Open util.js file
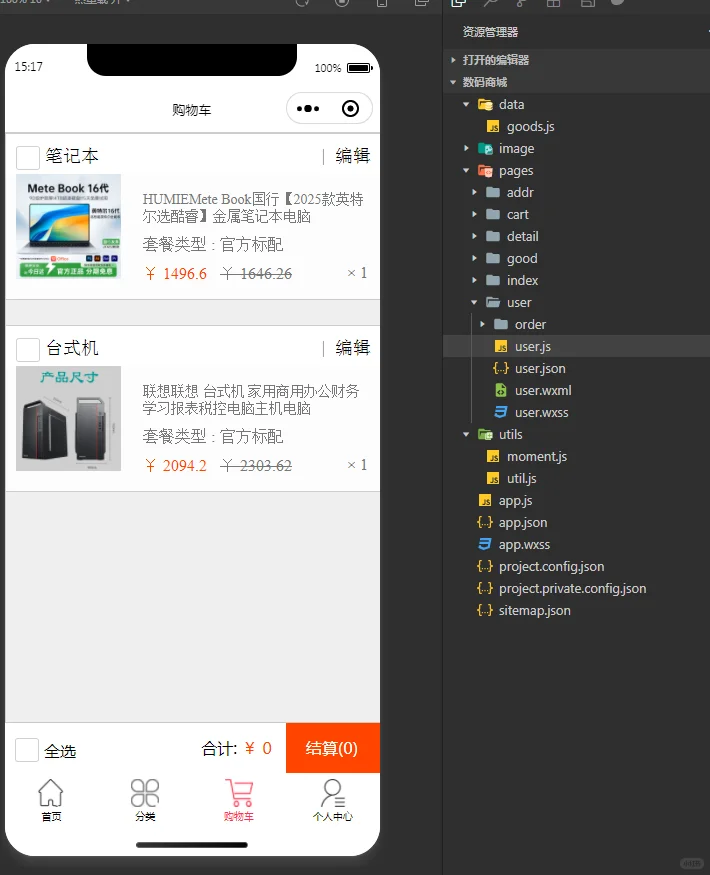 tap(521, 478)
